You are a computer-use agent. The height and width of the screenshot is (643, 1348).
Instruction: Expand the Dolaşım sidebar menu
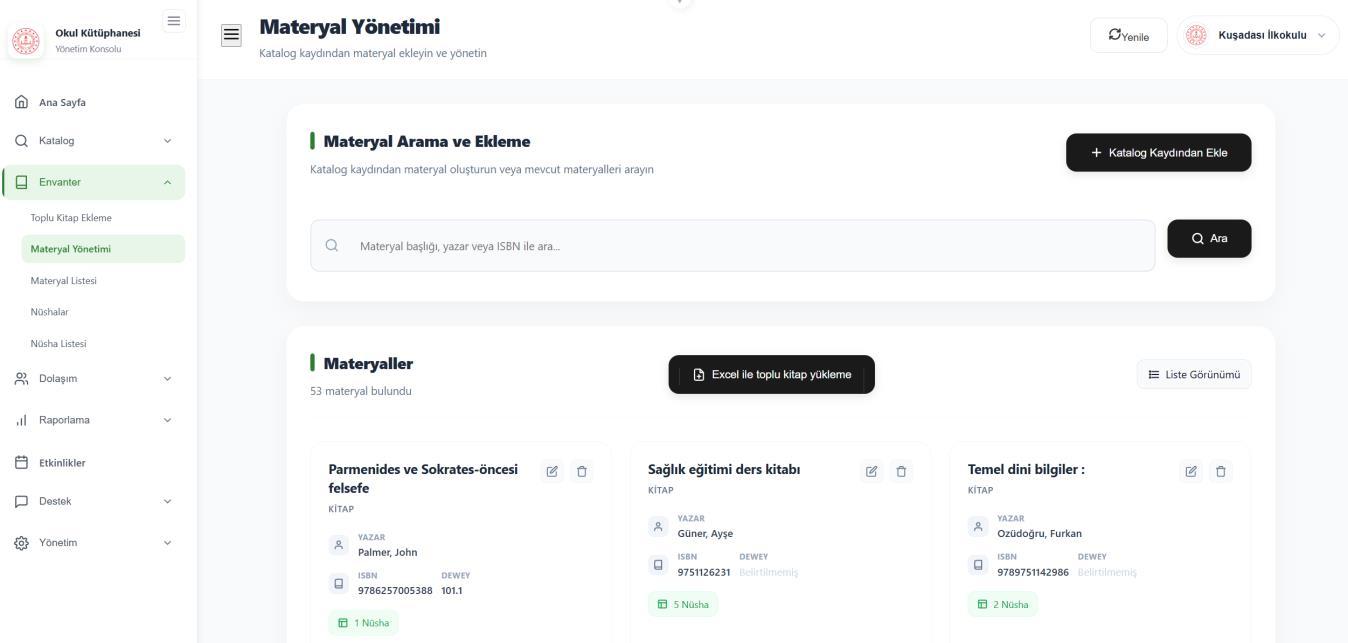(x=92, y=379)
